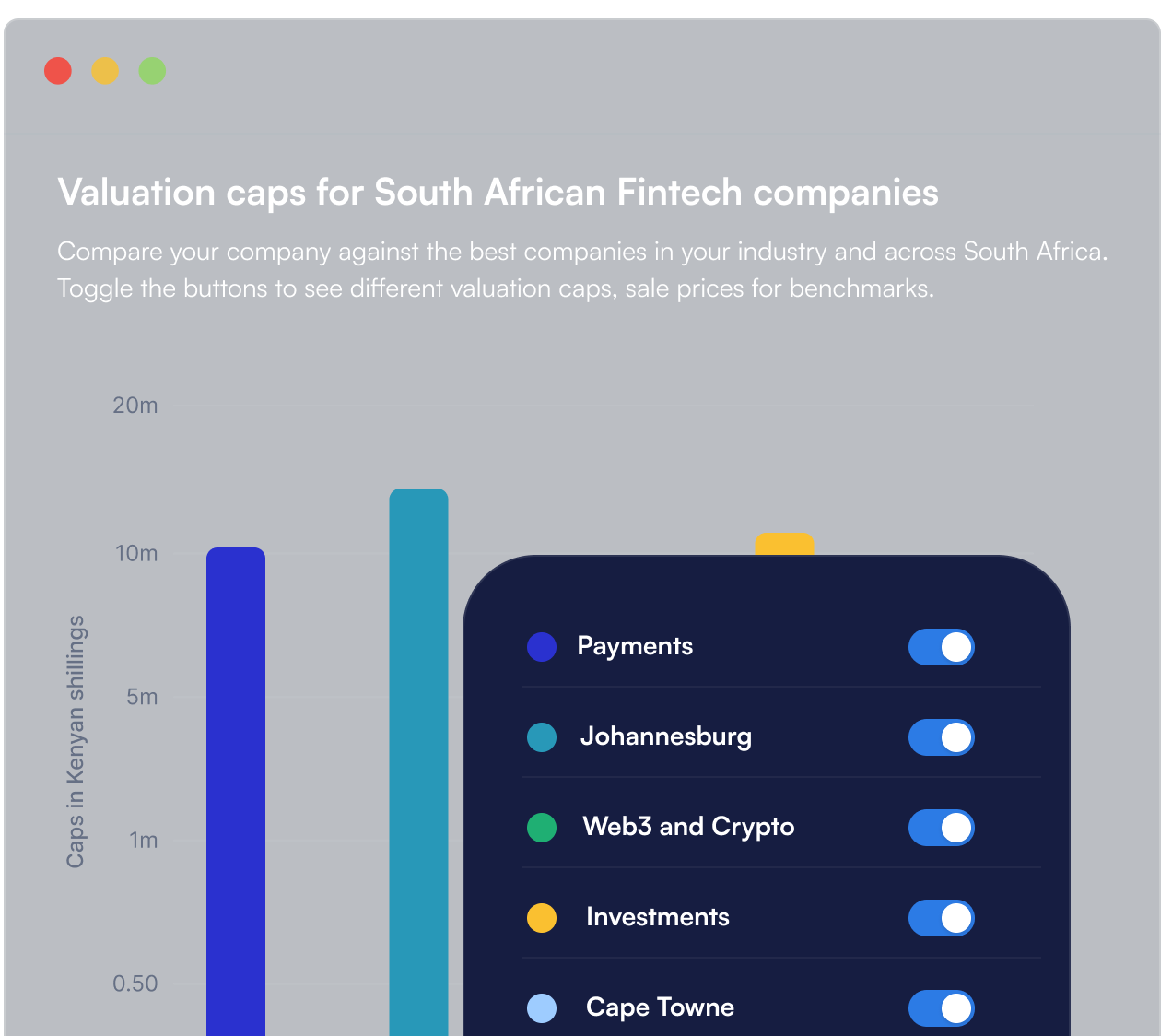
Task: Click the yellow Investments bar top
Action: pos(784,544)
